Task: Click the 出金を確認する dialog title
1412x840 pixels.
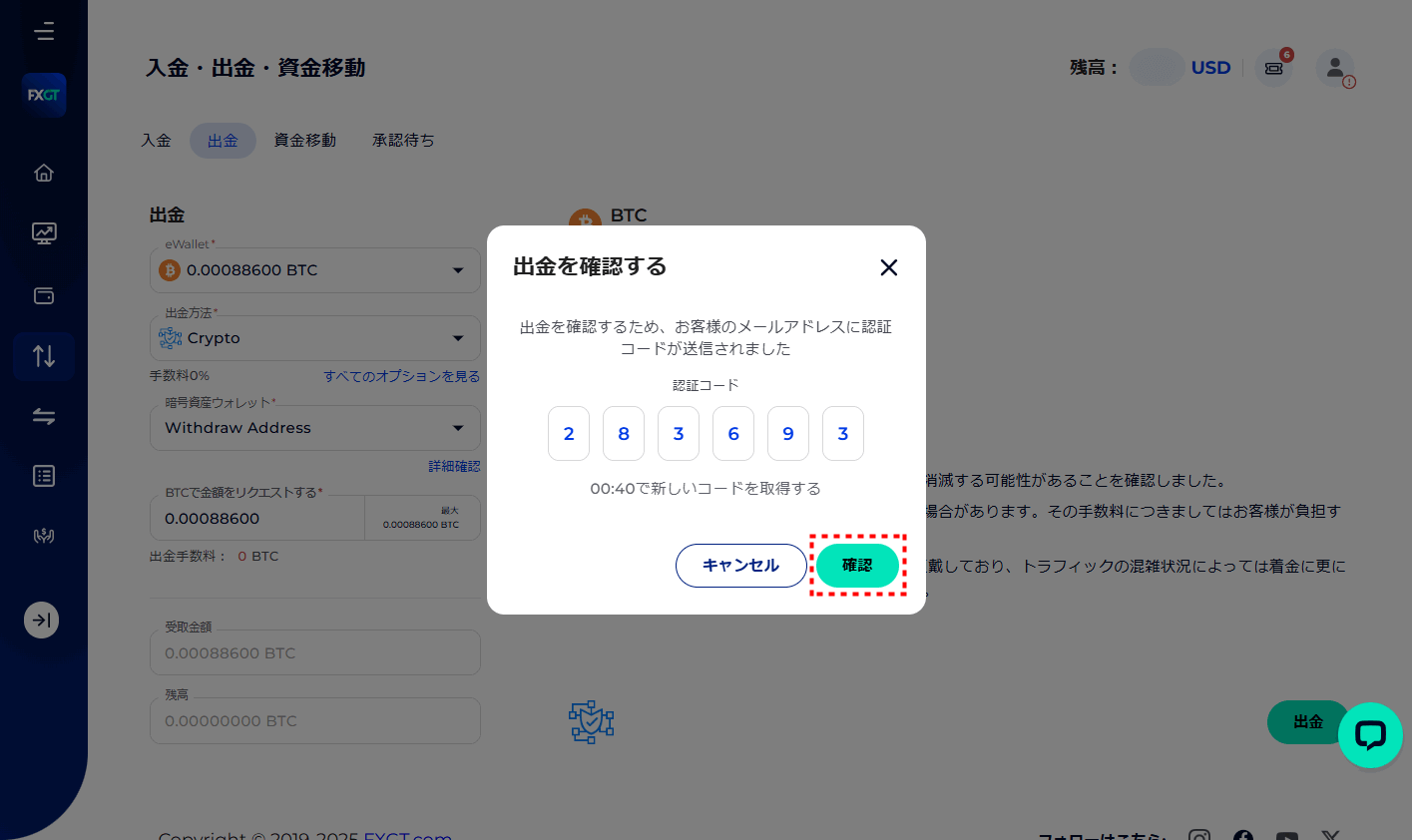Action: (x=590, y=266)
